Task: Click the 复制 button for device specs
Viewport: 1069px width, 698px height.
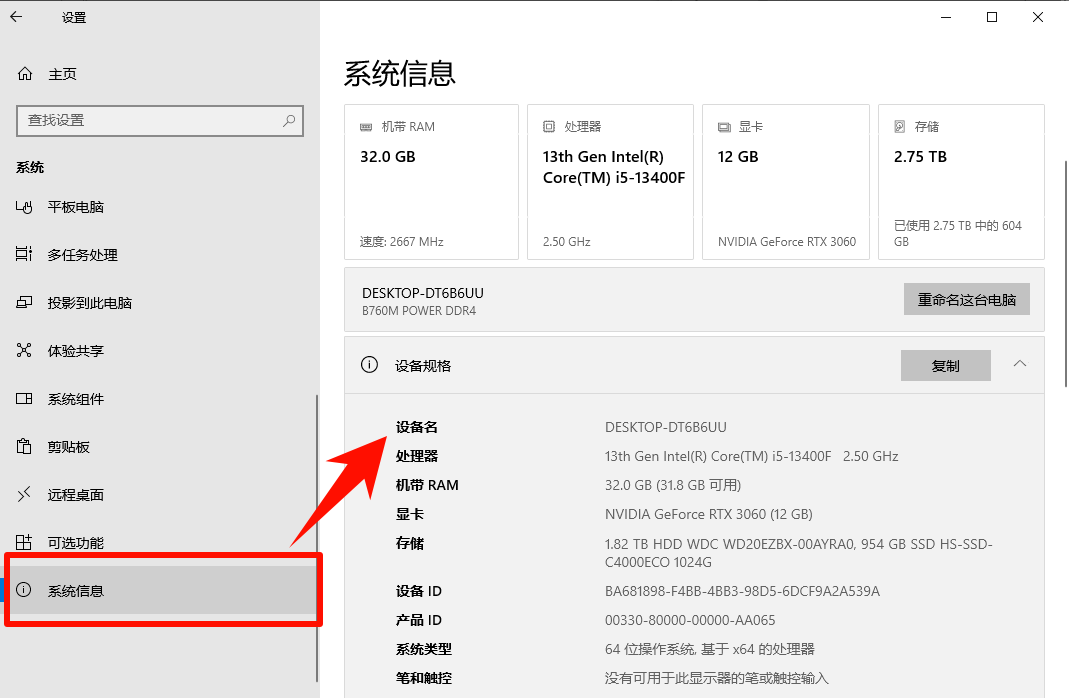Action: click(945, 365)
